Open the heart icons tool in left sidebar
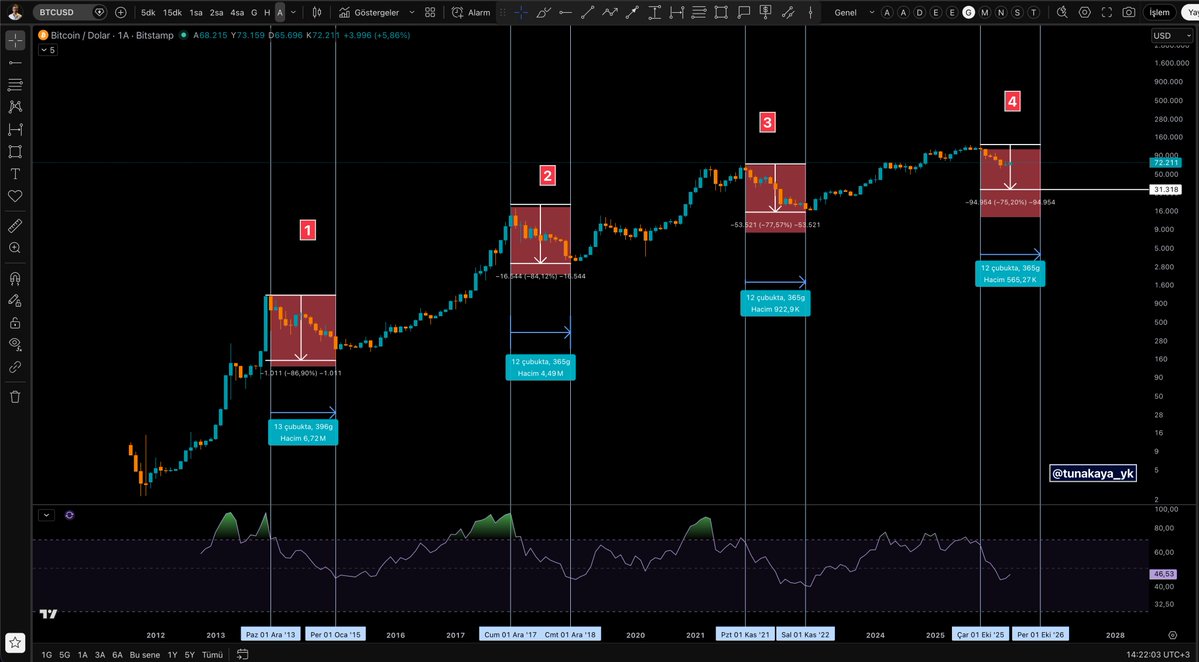This screenshot has height=662, width=1199. (15, 196)
